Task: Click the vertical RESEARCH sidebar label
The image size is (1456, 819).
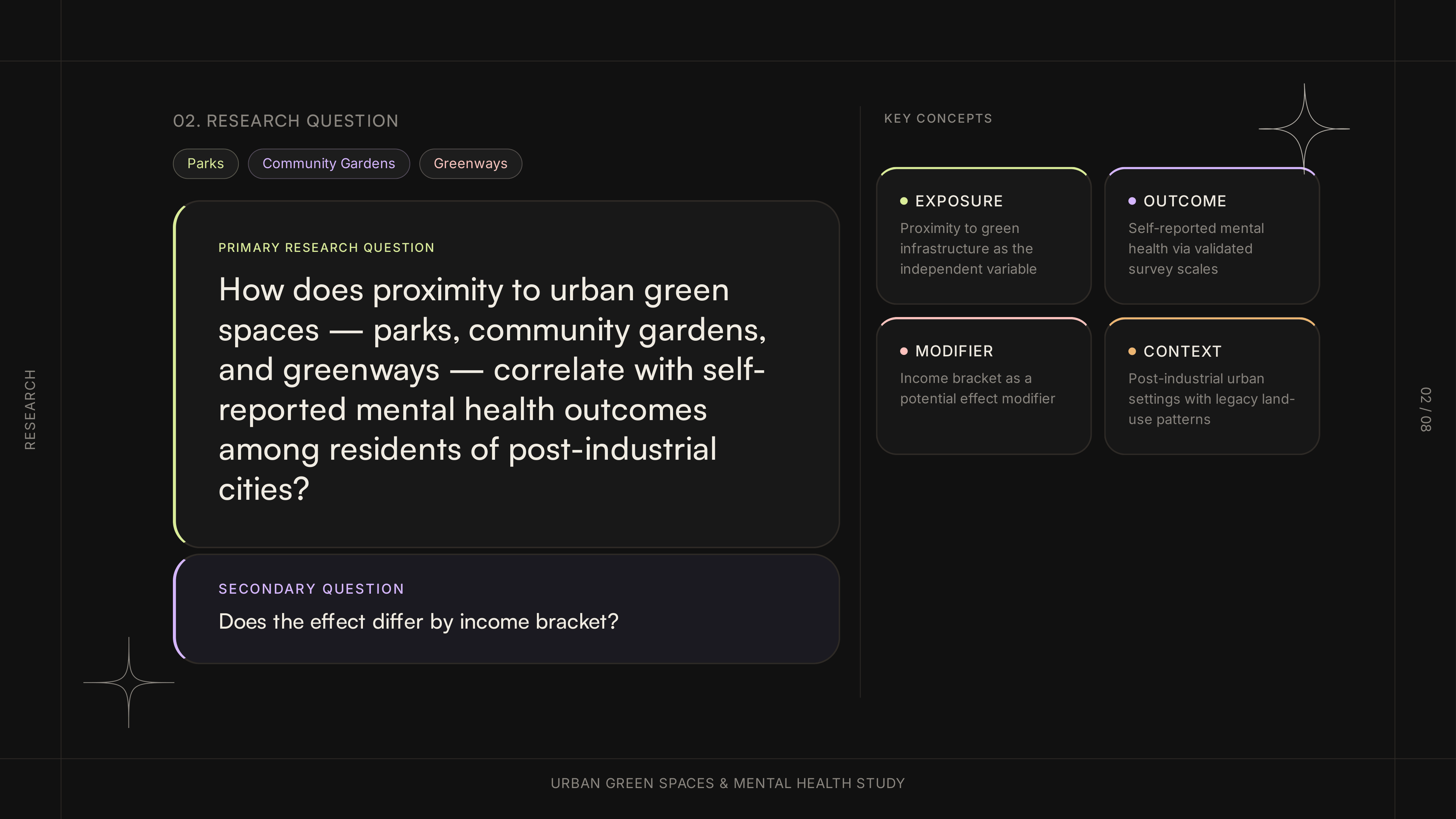Action: tap(30, 409)
